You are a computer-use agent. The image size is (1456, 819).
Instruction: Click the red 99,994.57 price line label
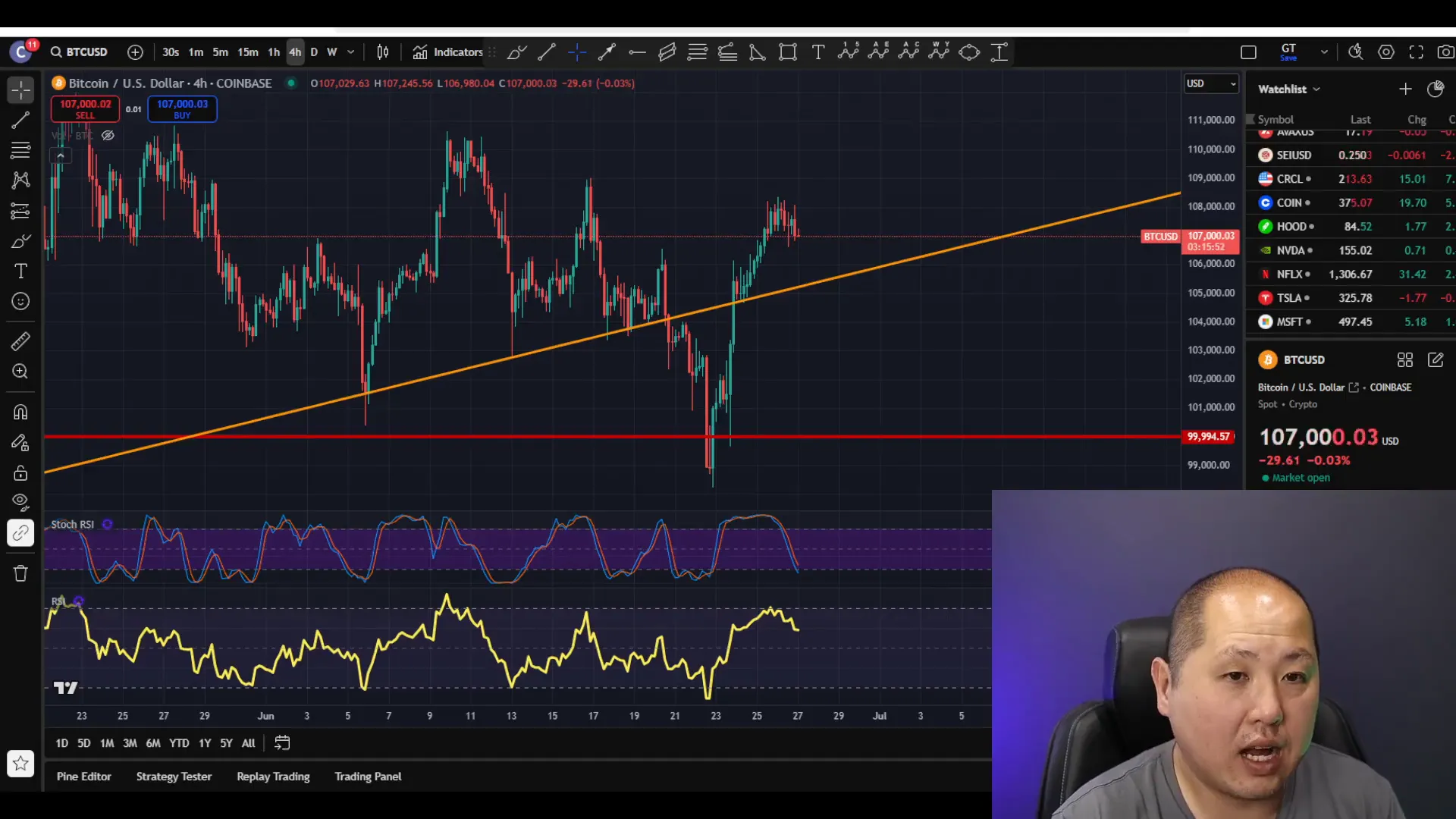tap(1209, 437)
